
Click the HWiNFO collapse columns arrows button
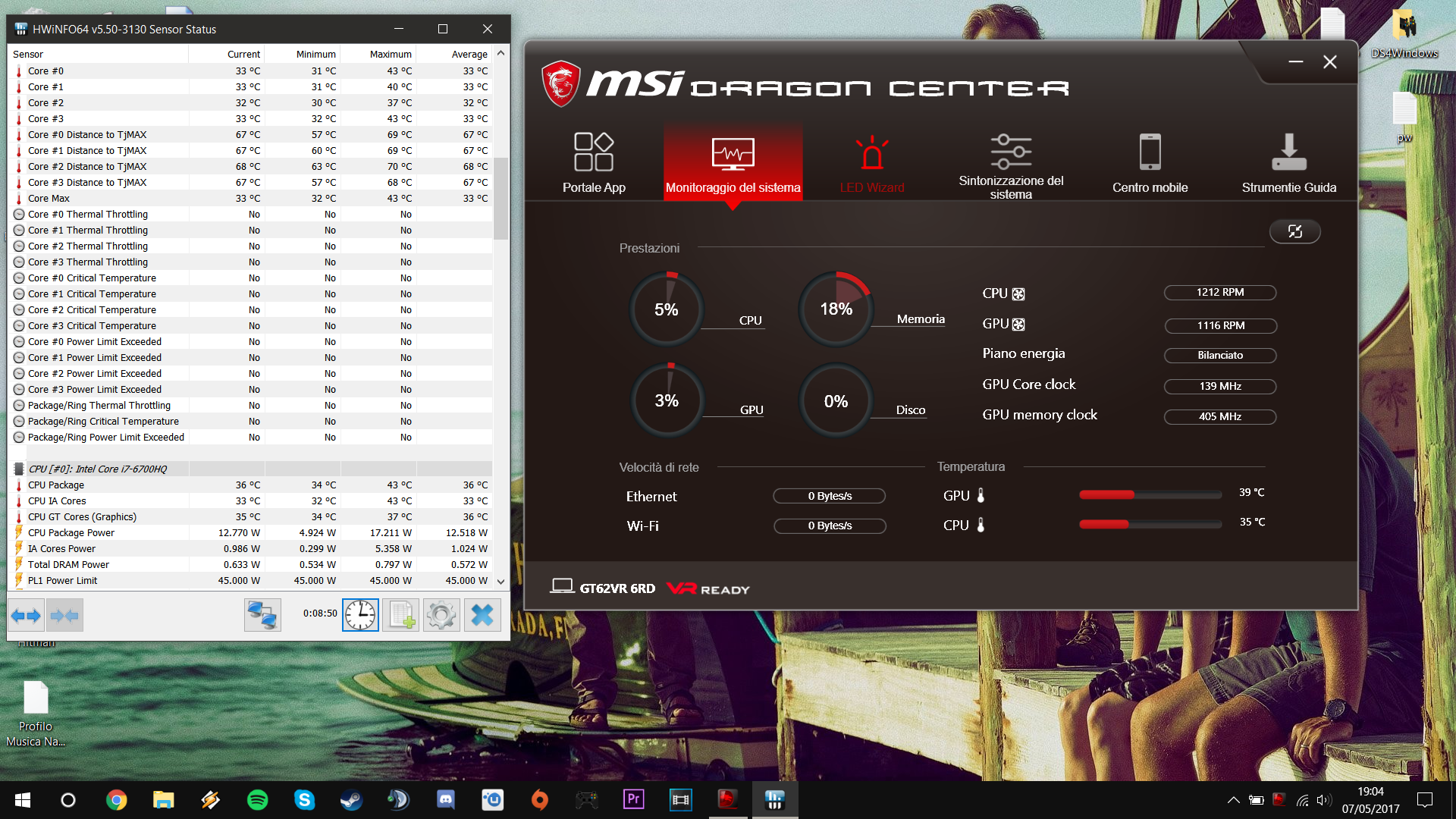click(64, 615)
